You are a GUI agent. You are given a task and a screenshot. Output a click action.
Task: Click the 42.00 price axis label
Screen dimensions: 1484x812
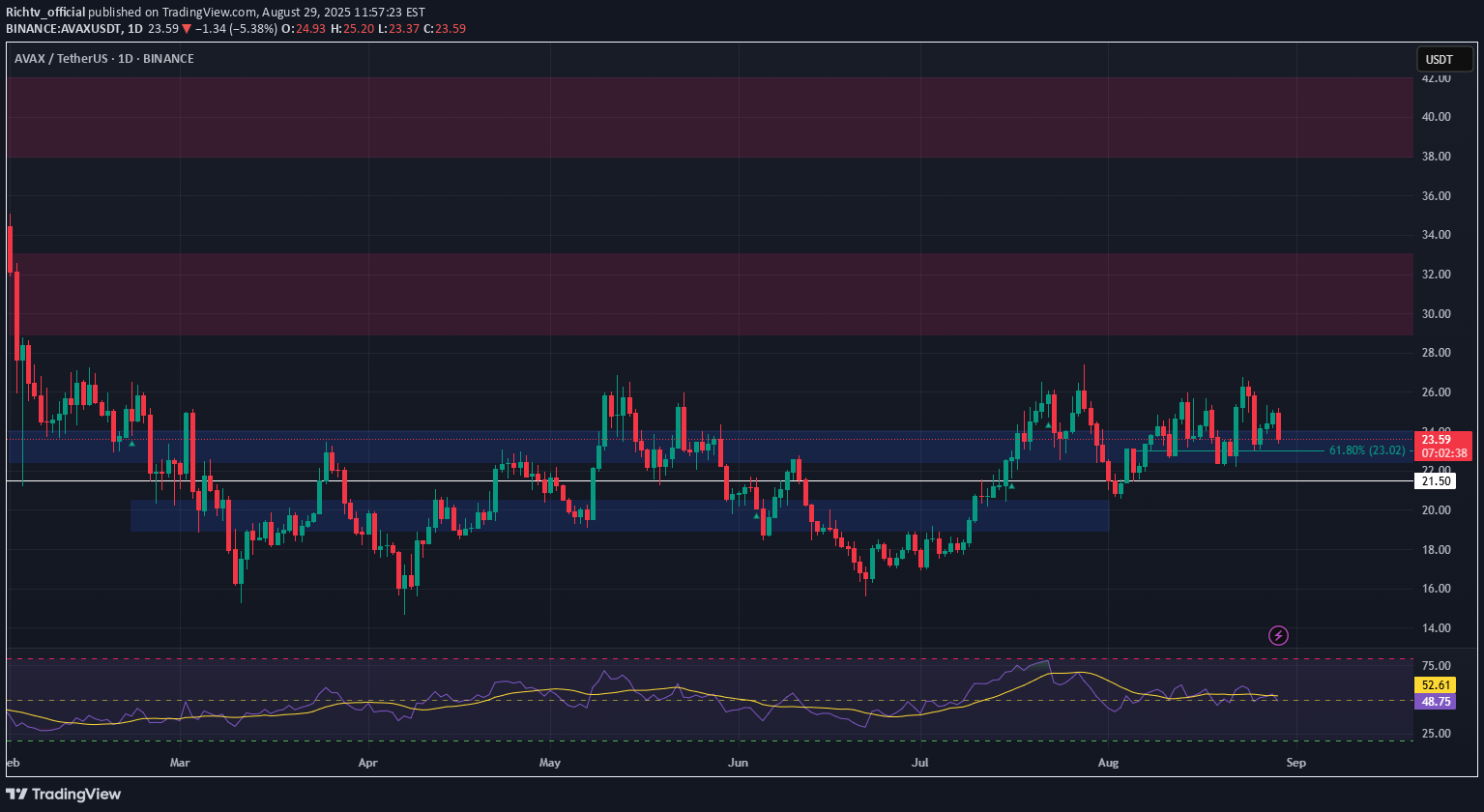[x=1437, y=78]
